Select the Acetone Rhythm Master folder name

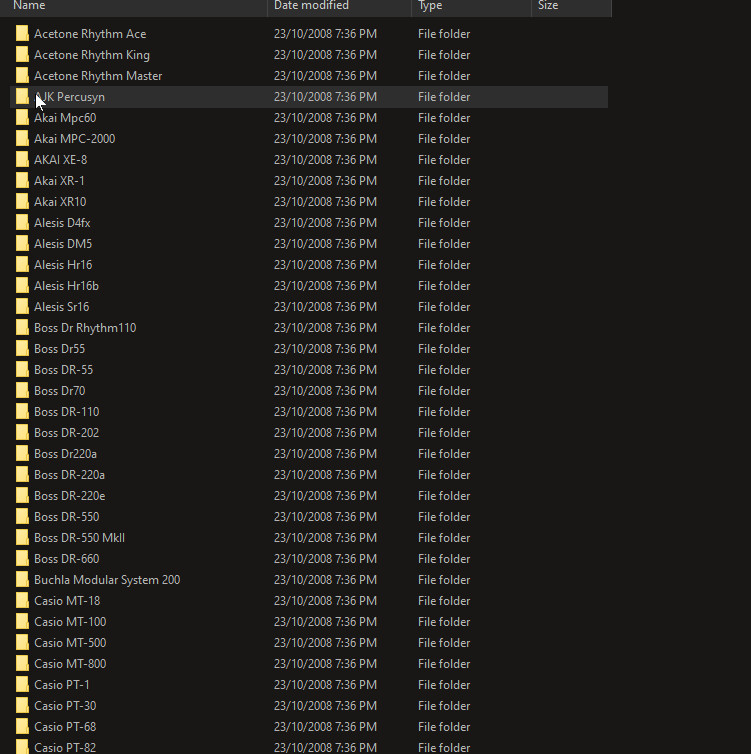coord(98,75)
